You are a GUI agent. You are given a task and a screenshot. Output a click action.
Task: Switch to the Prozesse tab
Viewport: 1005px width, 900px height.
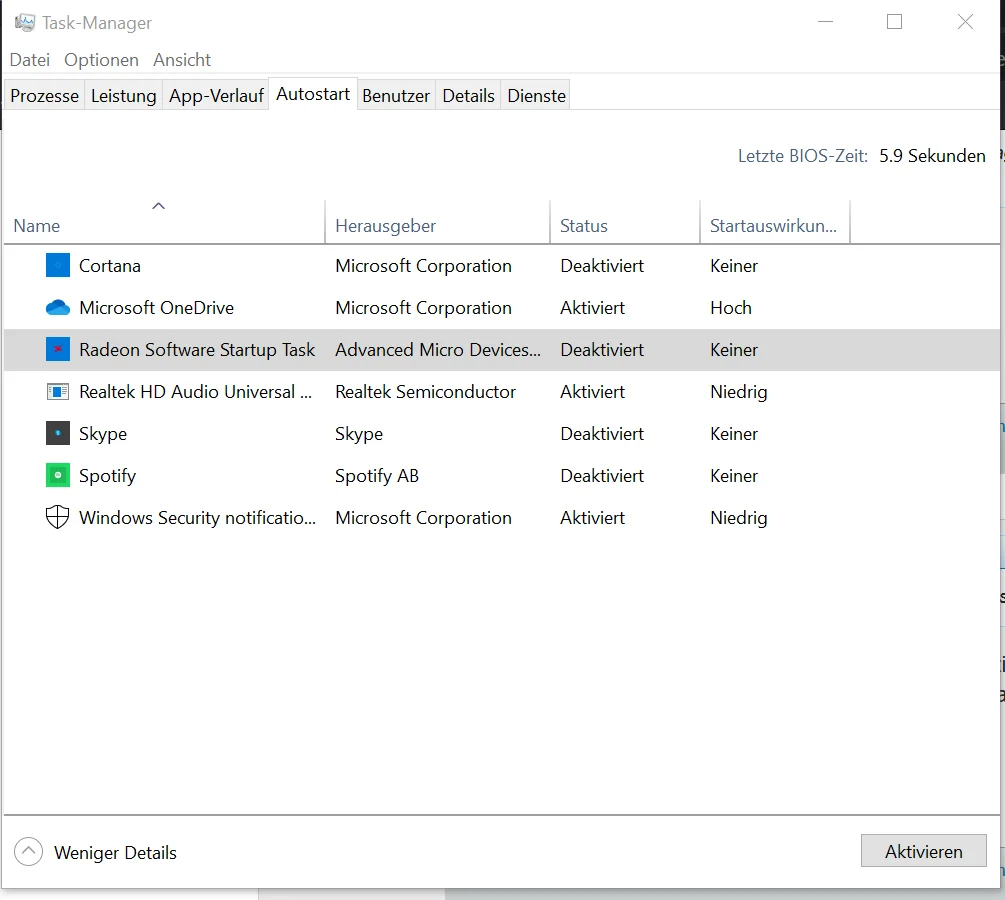44,96
